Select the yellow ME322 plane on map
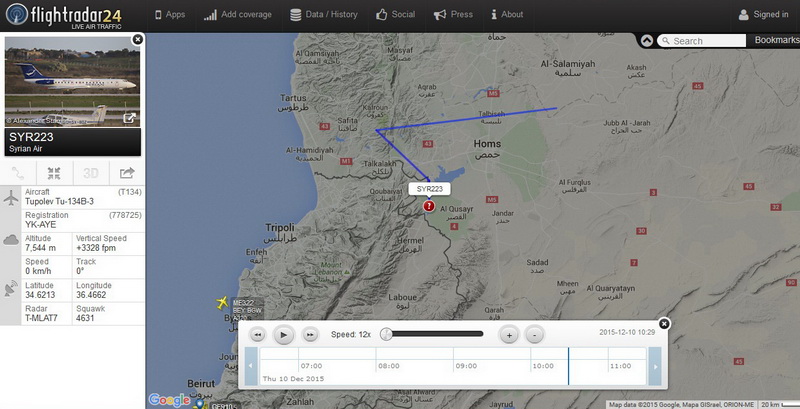Image resolution: width=800 pixels, height=409 pixels. coord(222,302)
